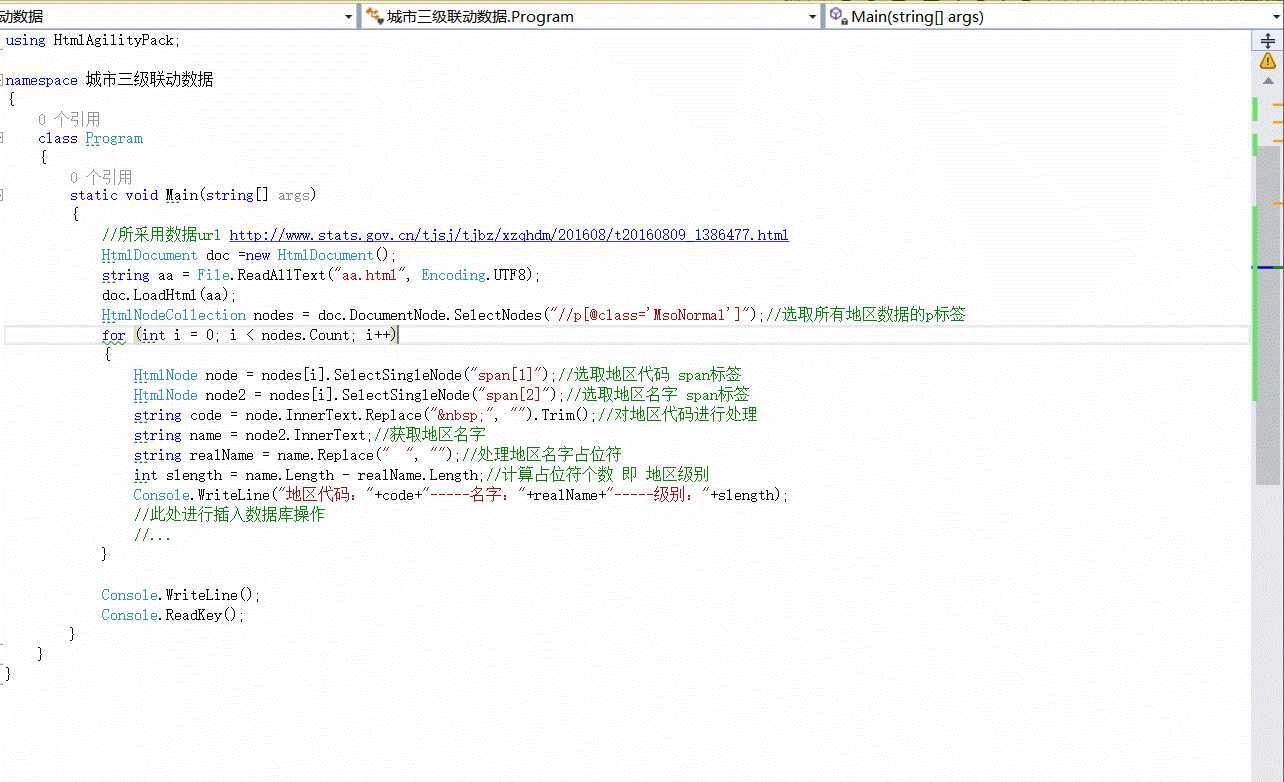Image resolution: width=1284 pixels, height=782 pixels.
Task: Open the stats.gov.cn URL in the comment
Action: (x=509, y=235)
